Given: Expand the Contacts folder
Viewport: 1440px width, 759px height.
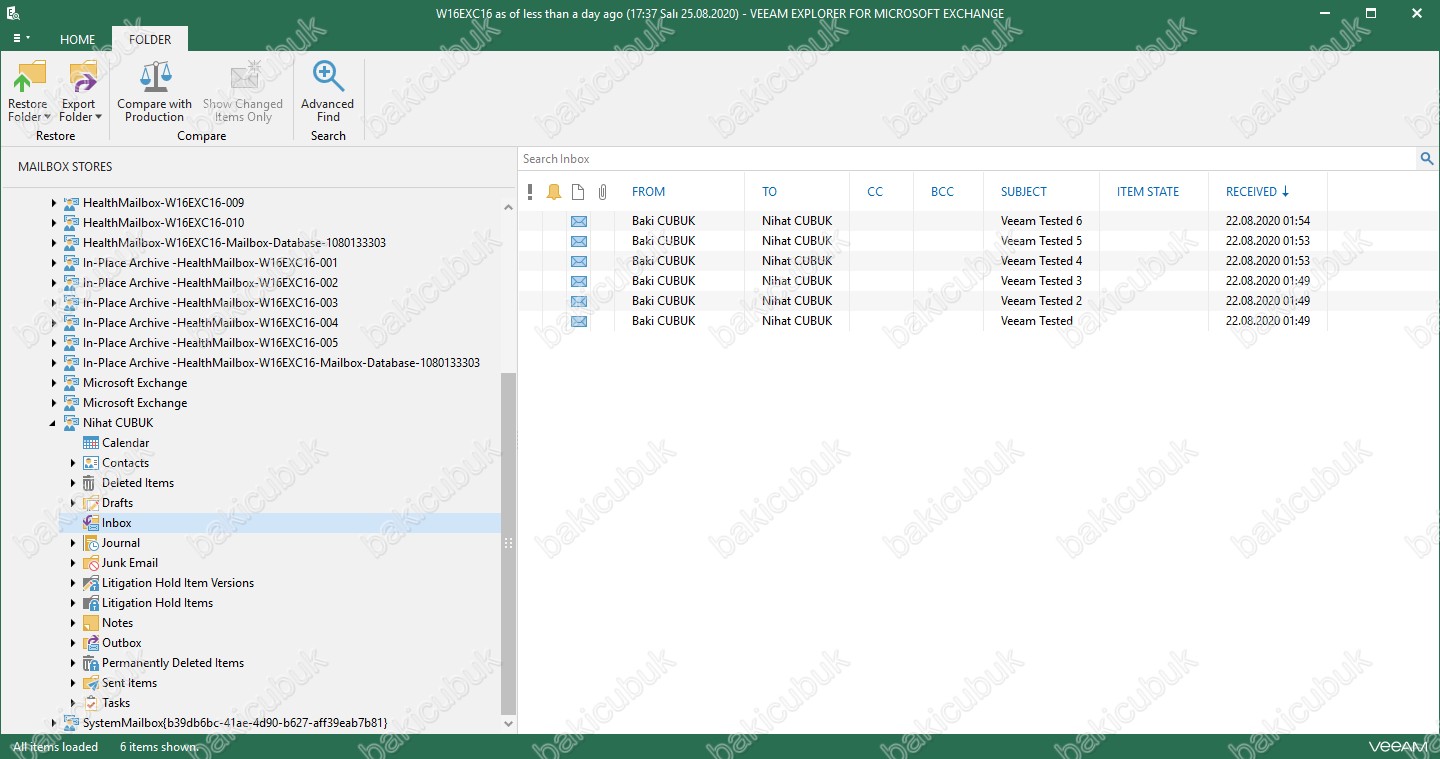Looking at the screenshot, I should [73, 463].
